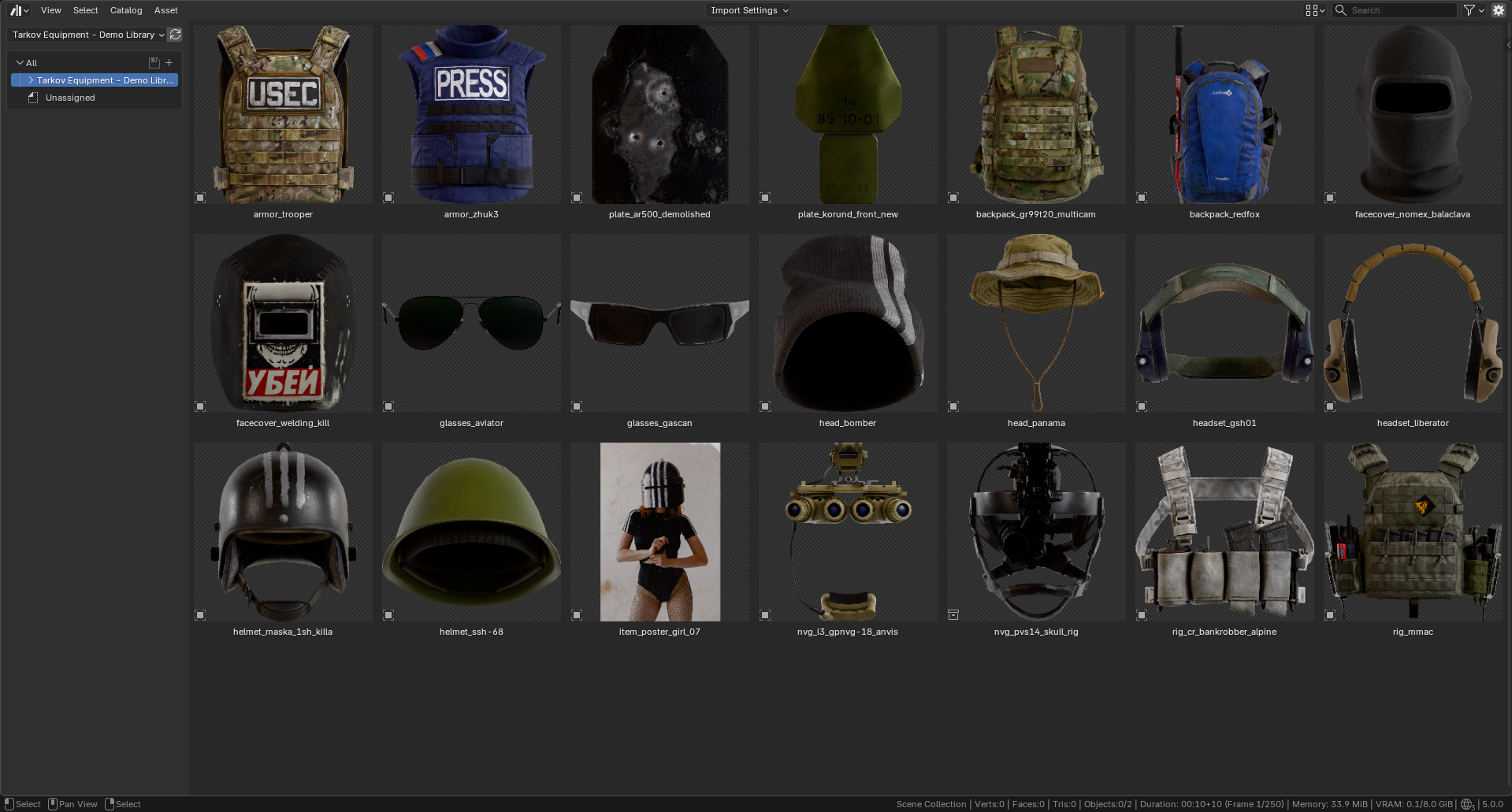Select the nvg_l3_gpnvg-18_anvis asset

click(x=848, y=532)
